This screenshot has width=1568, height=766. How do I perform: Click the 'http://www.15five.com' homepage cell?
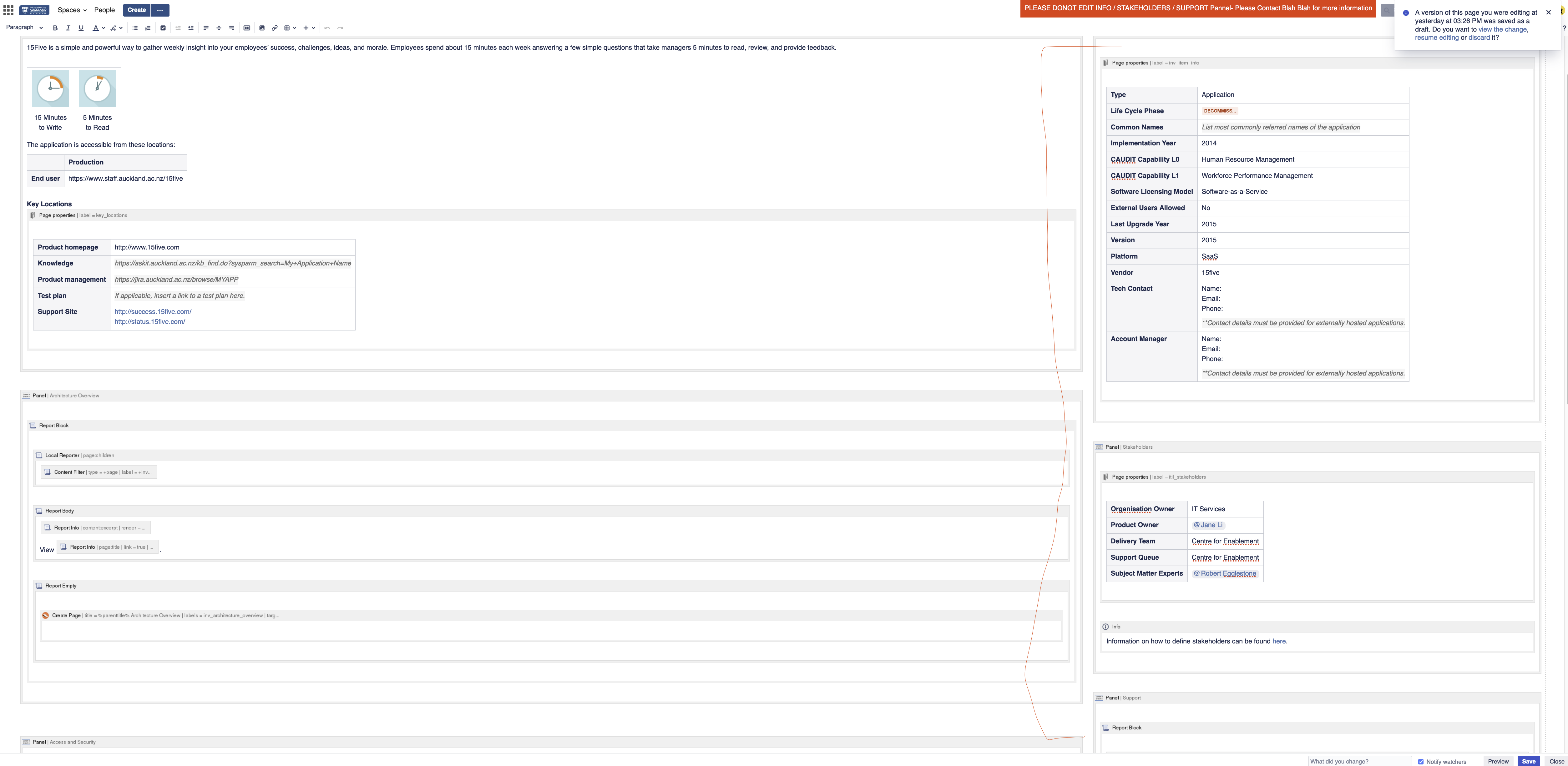point(232,248)
